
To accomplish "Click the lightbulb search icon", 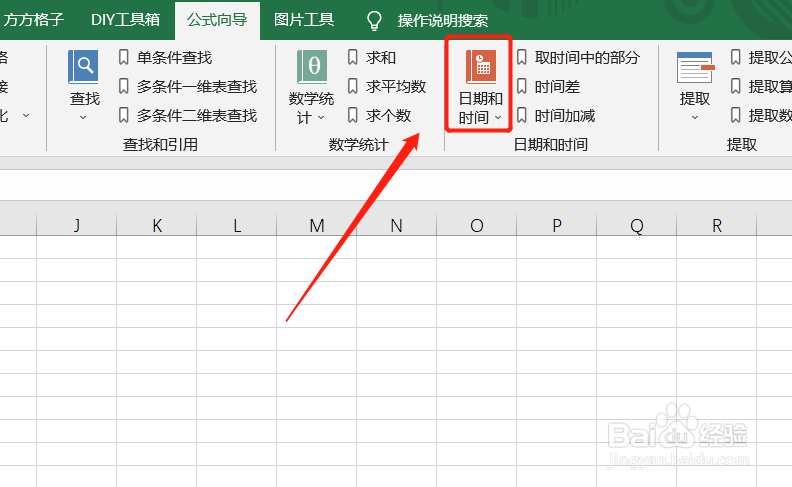I will [x=374, y=21].
